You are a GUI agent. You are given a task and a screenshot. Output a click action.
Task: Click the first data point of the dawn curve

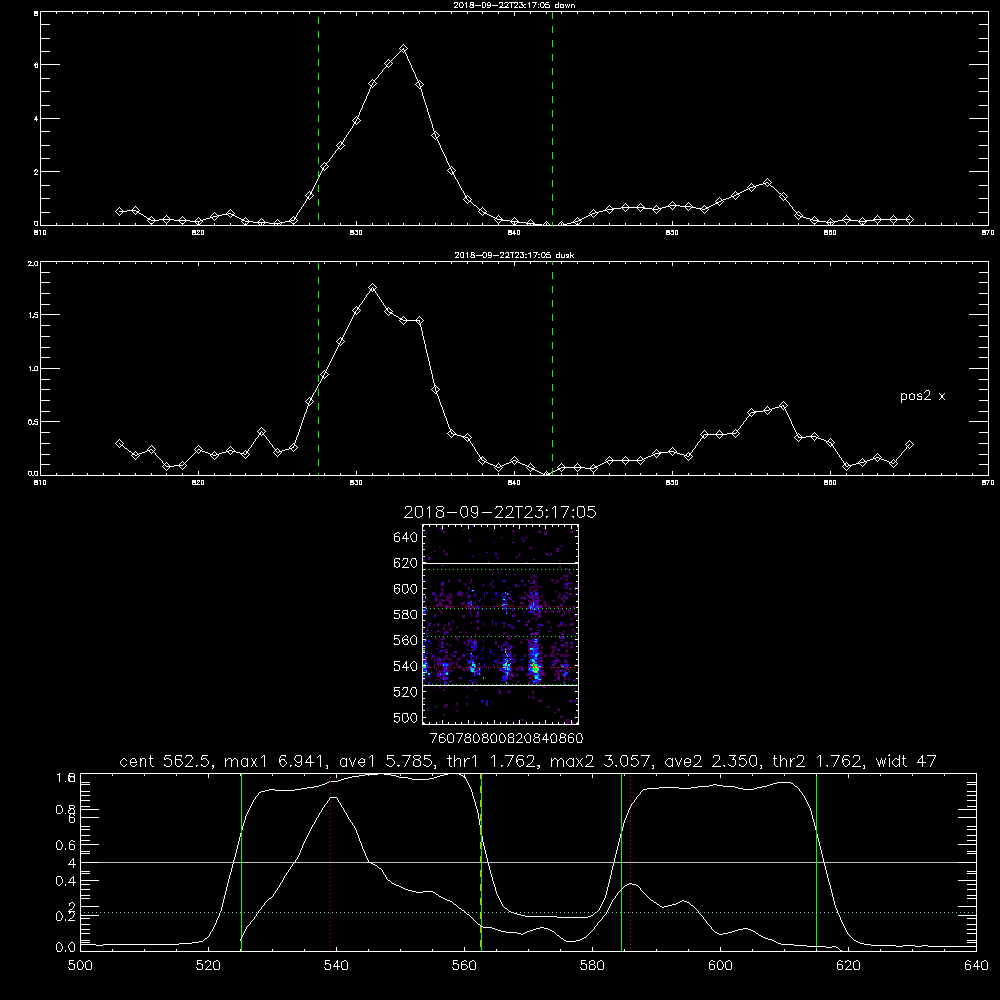119,211
